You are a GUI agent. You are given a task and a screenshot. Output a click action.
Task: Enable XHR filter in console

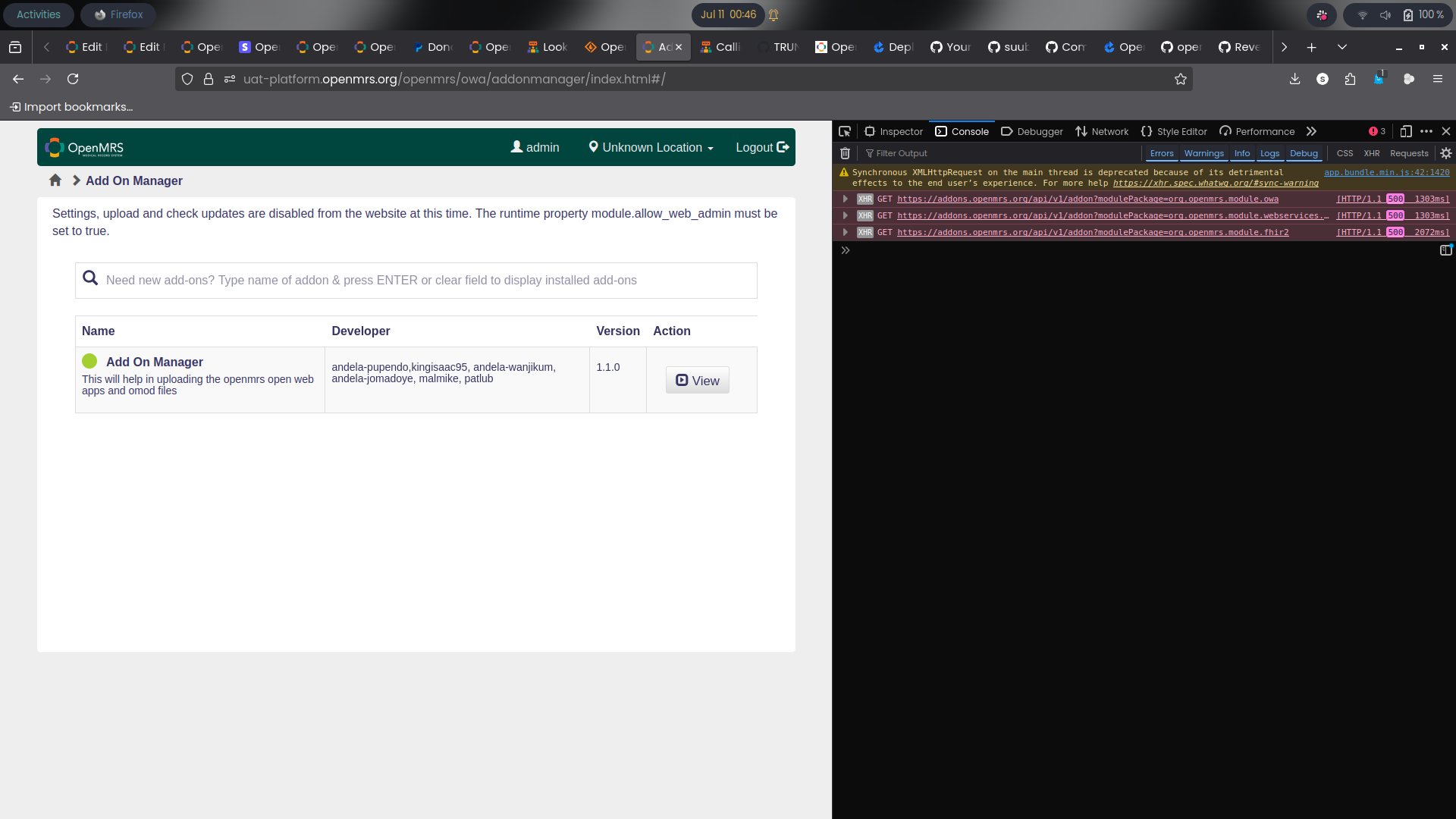point(1371,153)
